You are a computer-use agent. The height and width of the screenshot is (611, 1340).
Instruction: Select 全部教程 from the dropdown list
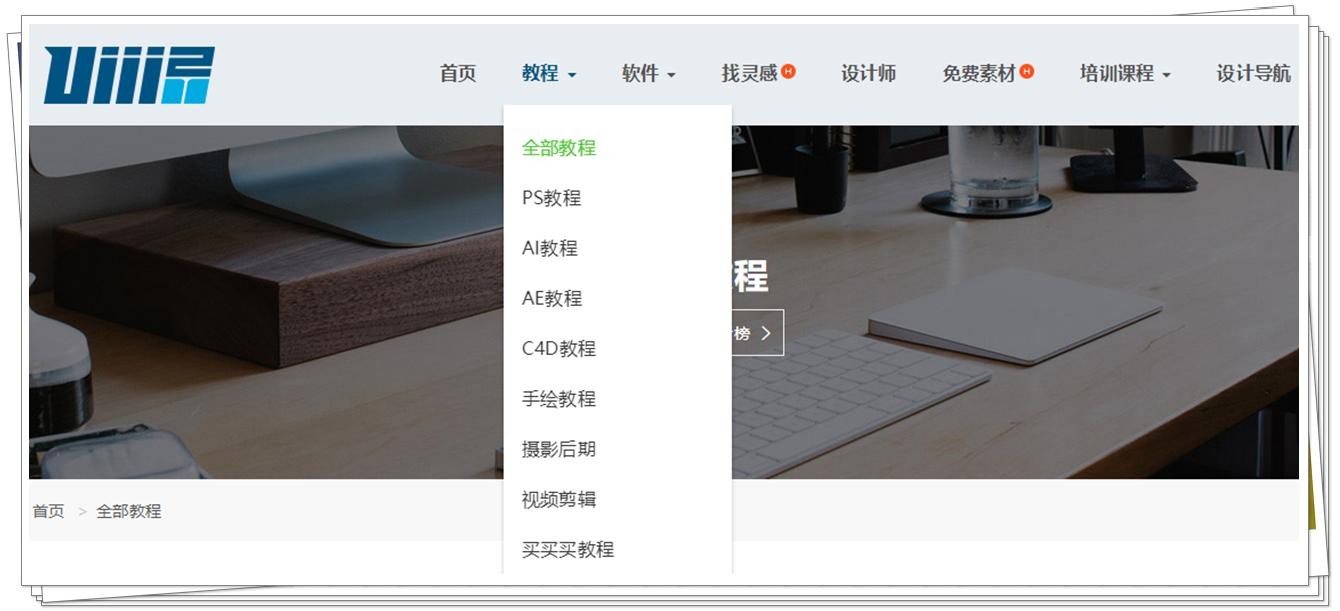[x=559, y=148]
